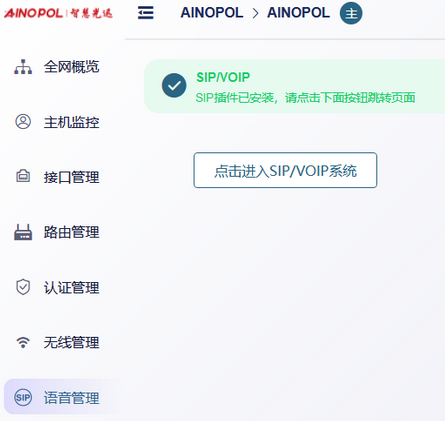Click the Wi-Fi icon for 无线管理
The image size is (445, 421).
(23, 342)
